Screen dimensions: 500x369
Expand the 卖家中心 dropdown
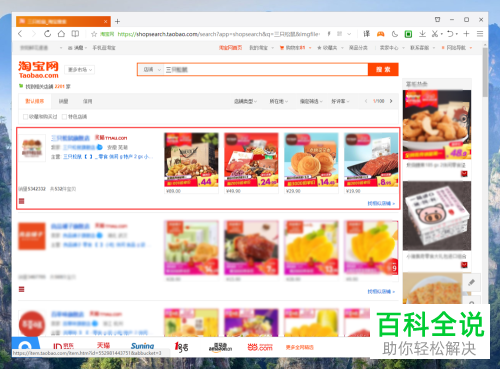392,48
